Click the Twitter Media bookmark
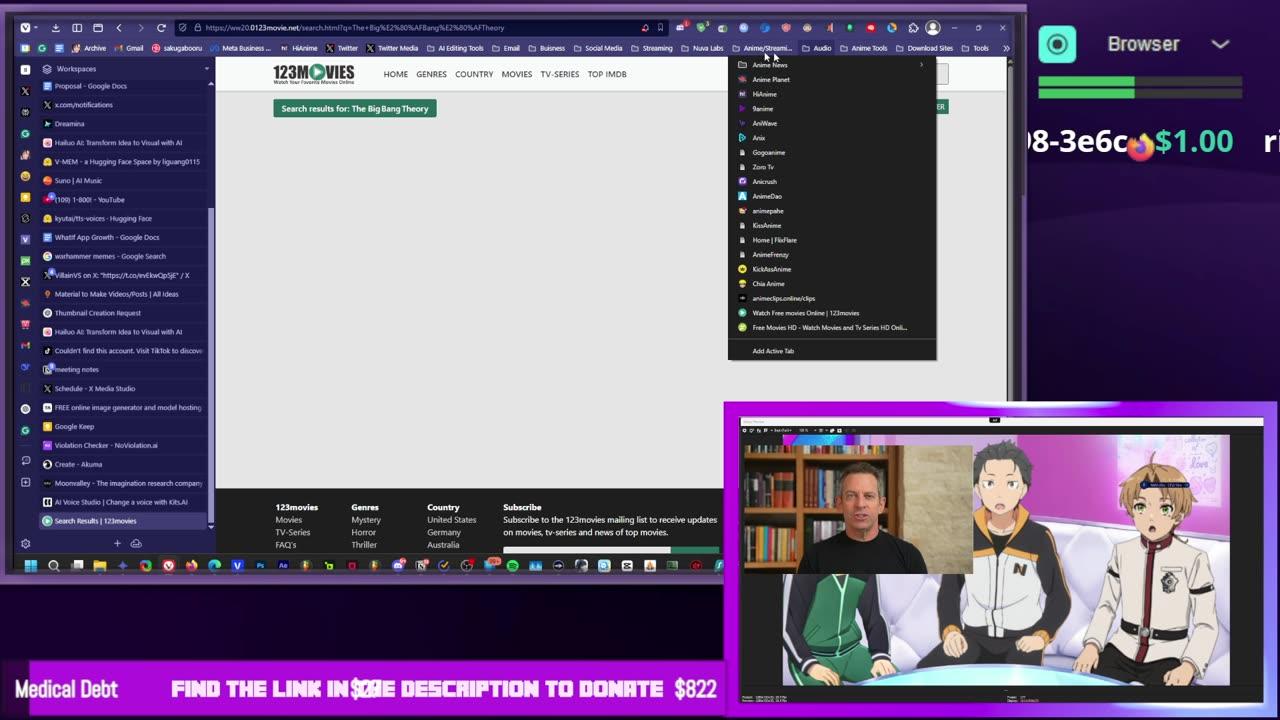 (392, 48)
